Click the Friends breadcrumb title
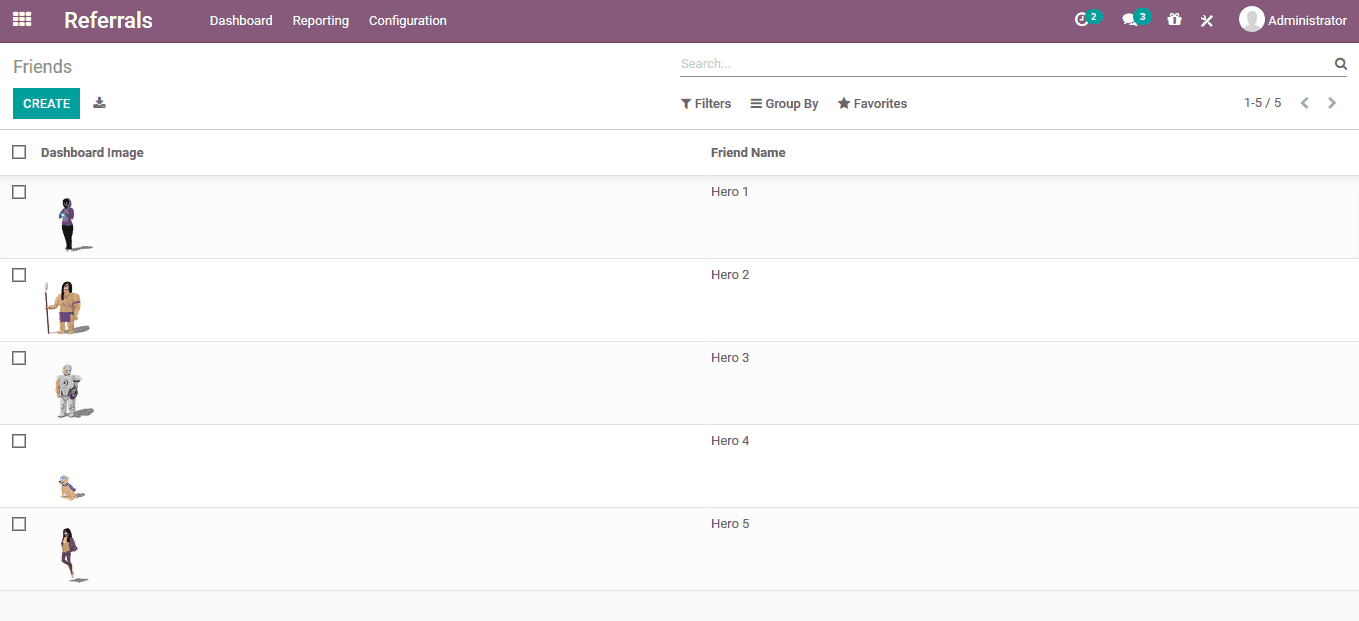This screenshot has height=621, width=1359. 43,67
